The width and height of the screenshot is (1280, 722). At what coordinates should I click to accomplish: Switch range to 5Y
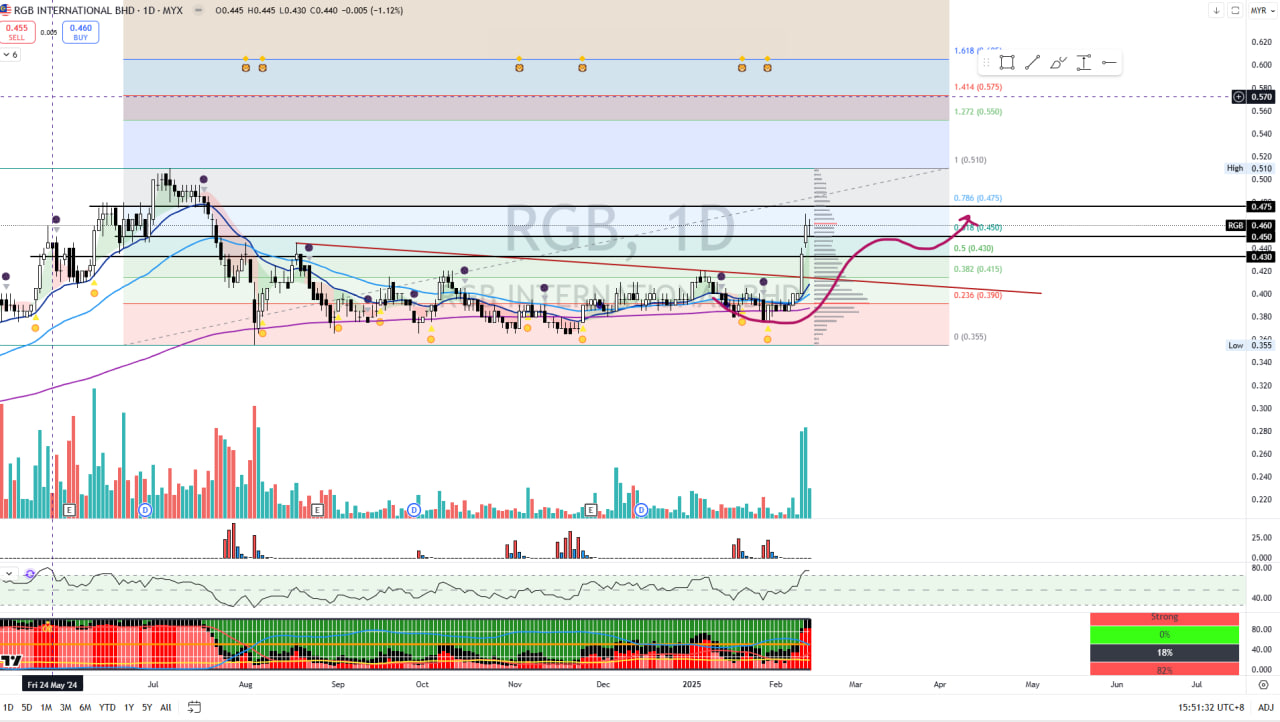[147, 707]
